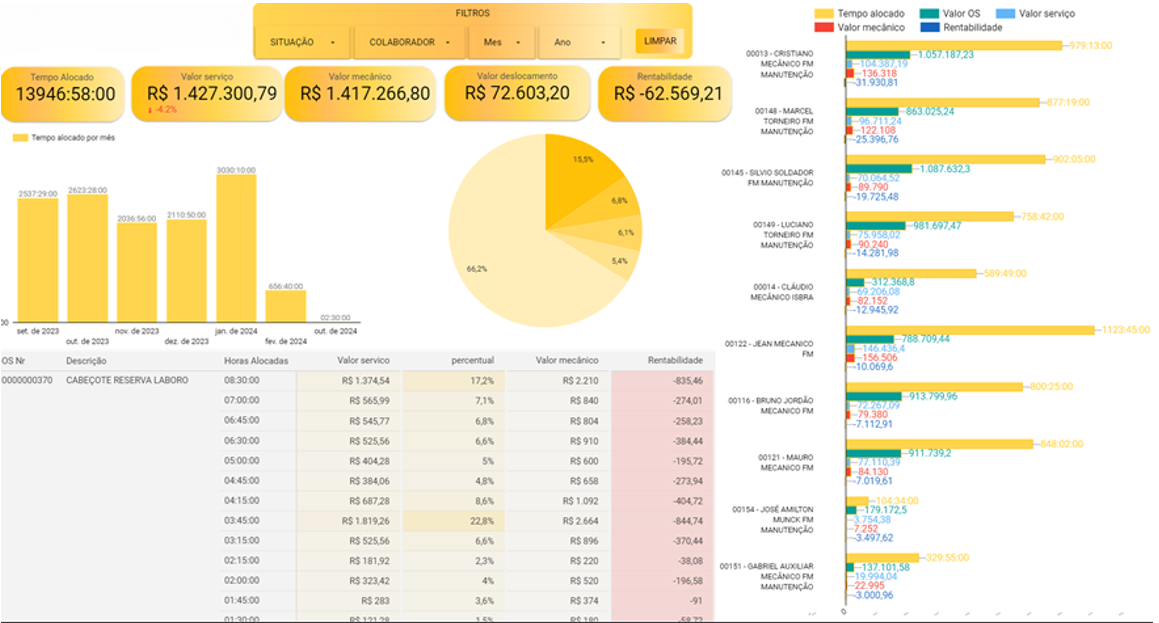1159x623 pixels.
Task: Click the nov. de 2023 bar labeled 2036:56:00
Action: point(137,272)
